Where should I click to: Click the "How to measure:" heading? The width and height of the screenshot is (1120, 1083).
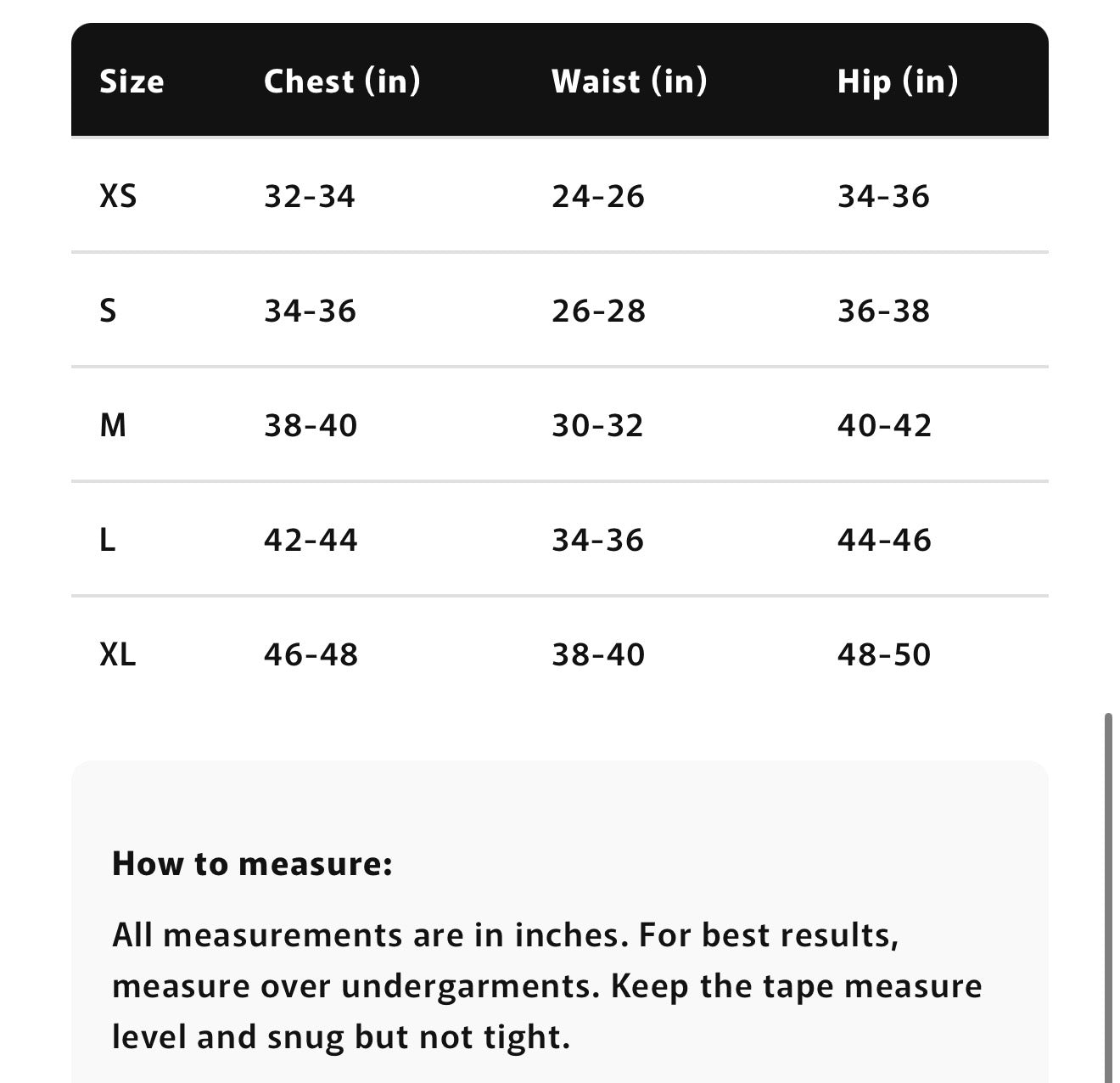252,863
